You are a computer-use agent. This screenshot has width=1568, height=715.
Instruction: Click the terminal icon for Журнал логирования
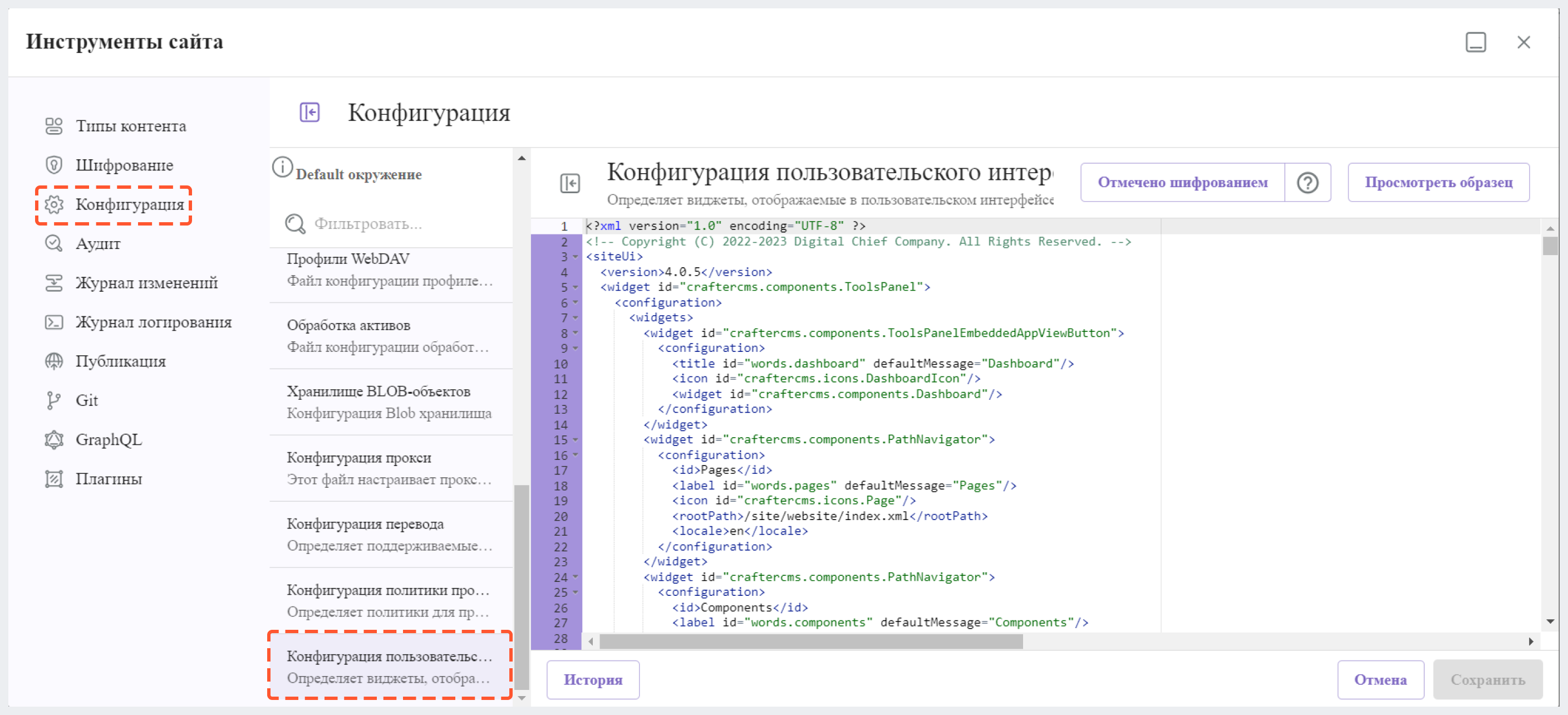click(54, 322)
